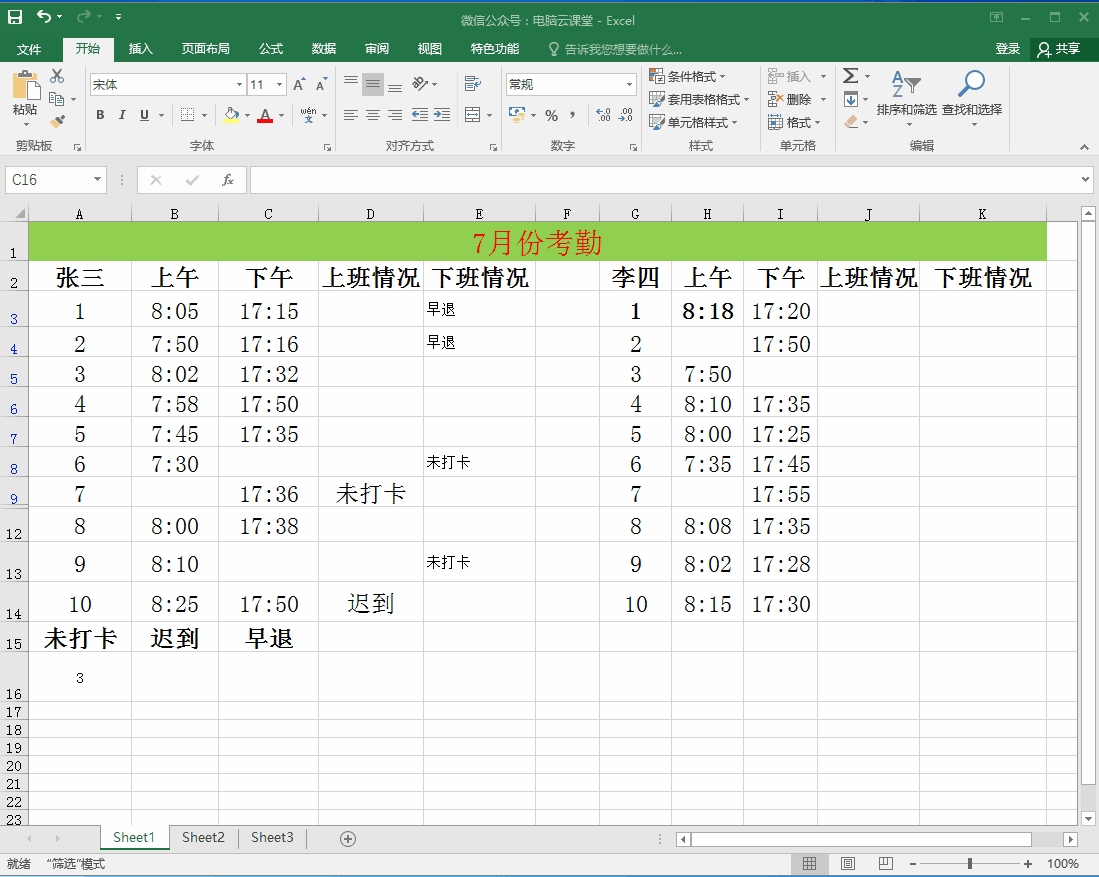Image resolution: width=1099 pixels, height=877 pixels.
Task: Click the Fill down icon
Action: point(851,99)
